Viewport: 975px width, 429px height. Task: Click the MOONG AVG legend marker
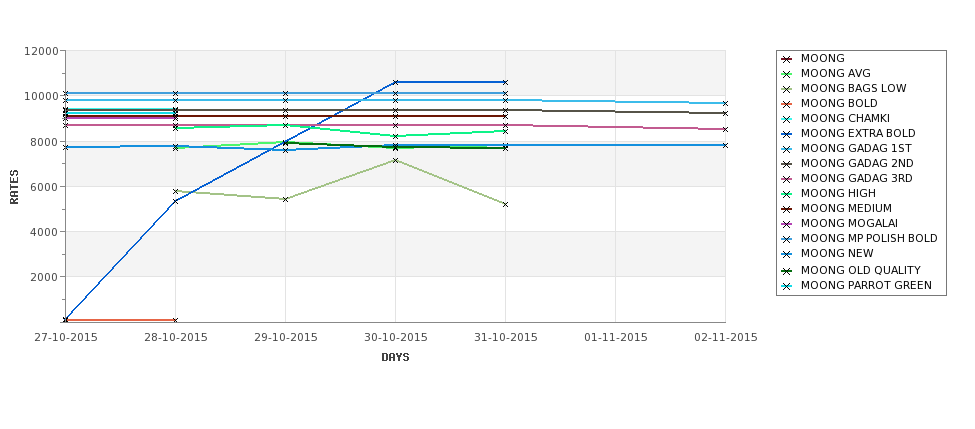[x=787, y=74]
